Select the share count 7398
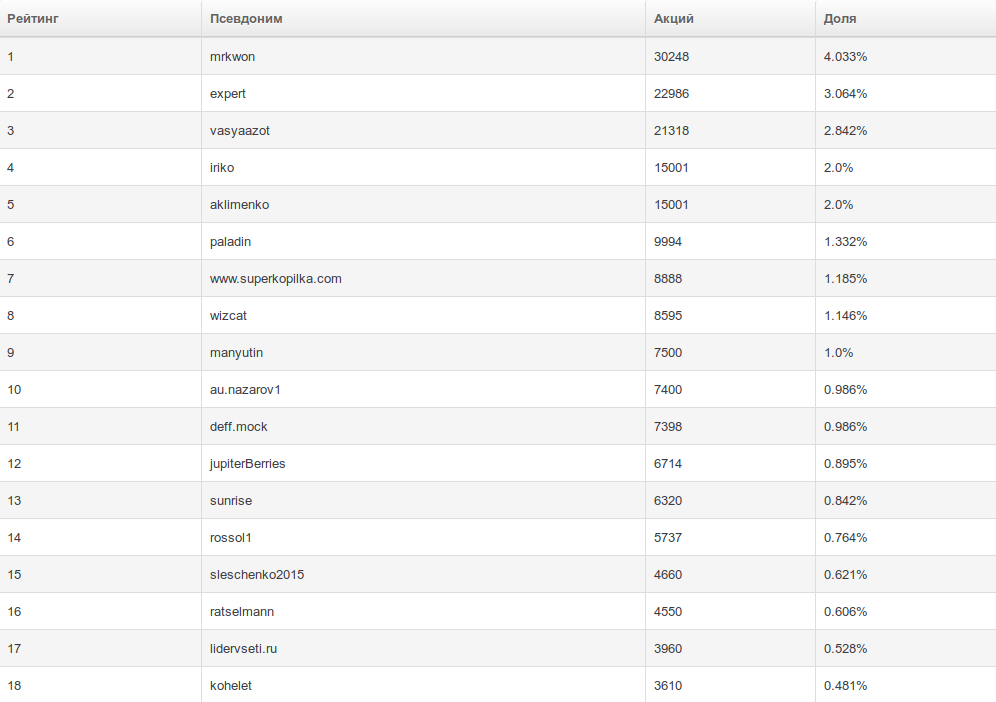The height and width of the screenshot is (702, 996). pos(668,427)
